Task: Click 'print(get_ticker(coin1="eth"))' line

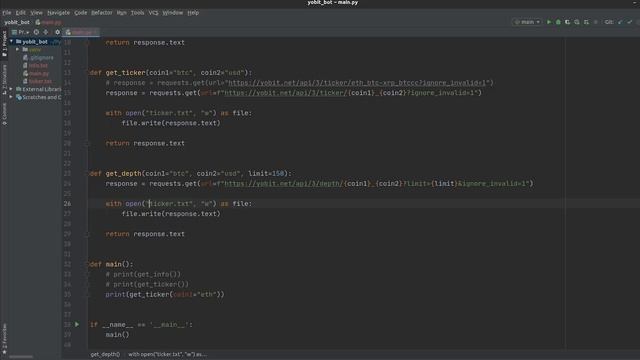Action: coord(165,294)
